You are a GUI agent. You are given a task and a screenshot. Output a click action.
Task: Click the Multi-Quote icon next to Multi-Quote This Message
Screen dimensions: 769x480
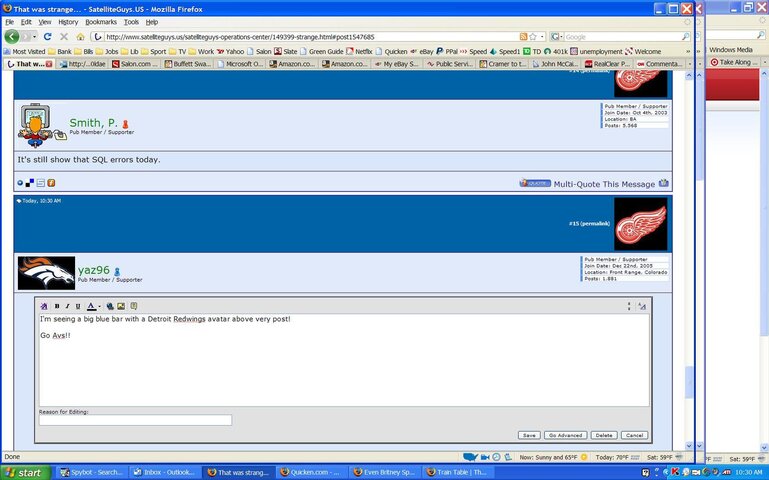tap(664, 183)
